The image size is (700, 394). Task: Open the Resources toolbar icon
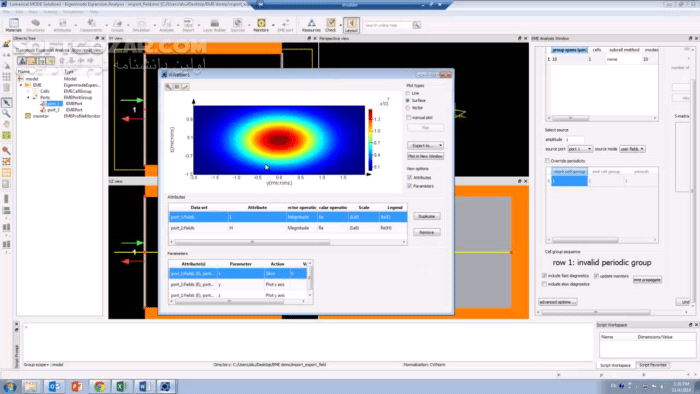311,25
